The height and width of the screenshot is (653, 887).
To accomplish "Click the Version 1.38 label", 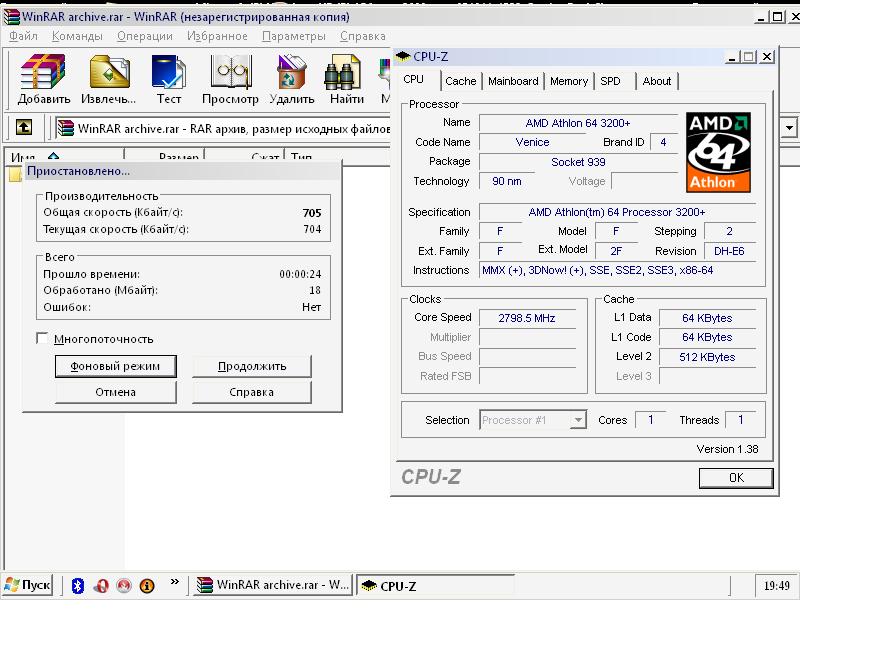I will [x=727, y=449].
